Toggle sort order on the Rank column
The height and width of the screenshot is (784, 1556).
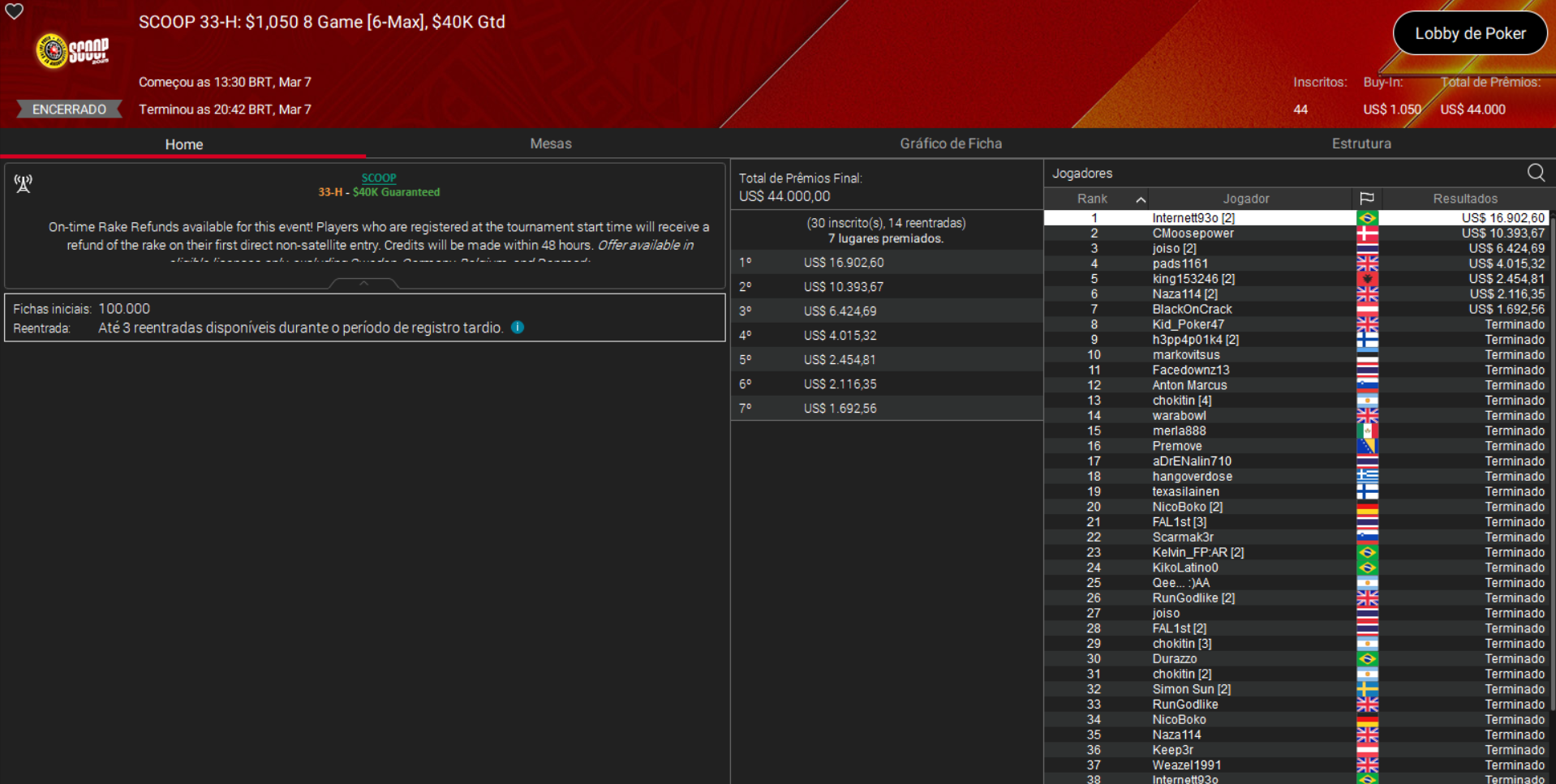point(1094,198)
